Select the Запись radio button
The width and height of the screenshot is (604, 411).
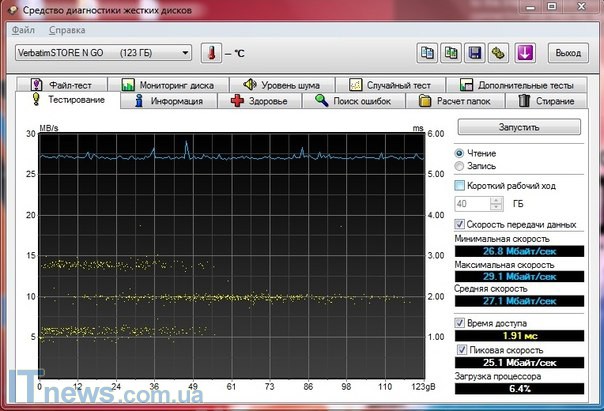pos(460,166)
